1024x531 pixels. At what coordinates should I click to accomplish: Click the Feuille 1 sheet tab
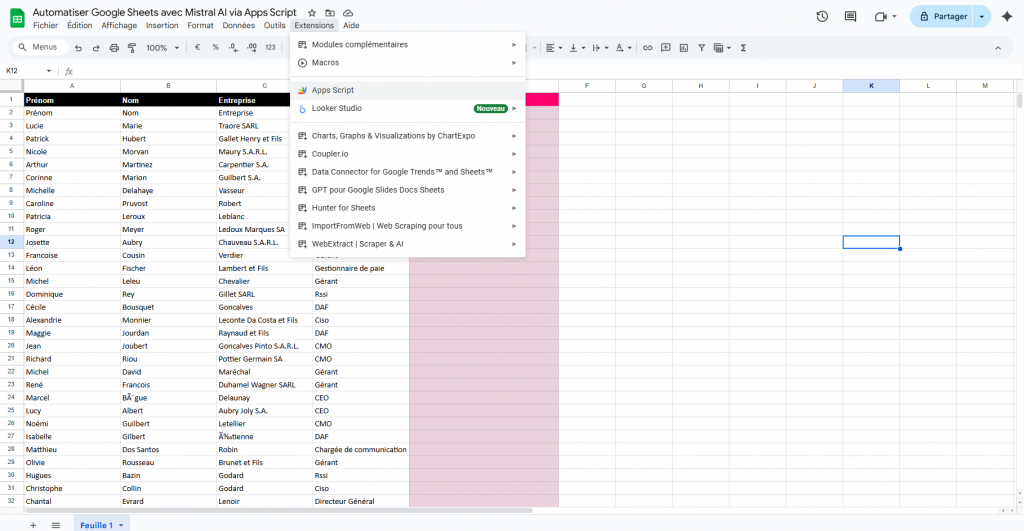97,524
